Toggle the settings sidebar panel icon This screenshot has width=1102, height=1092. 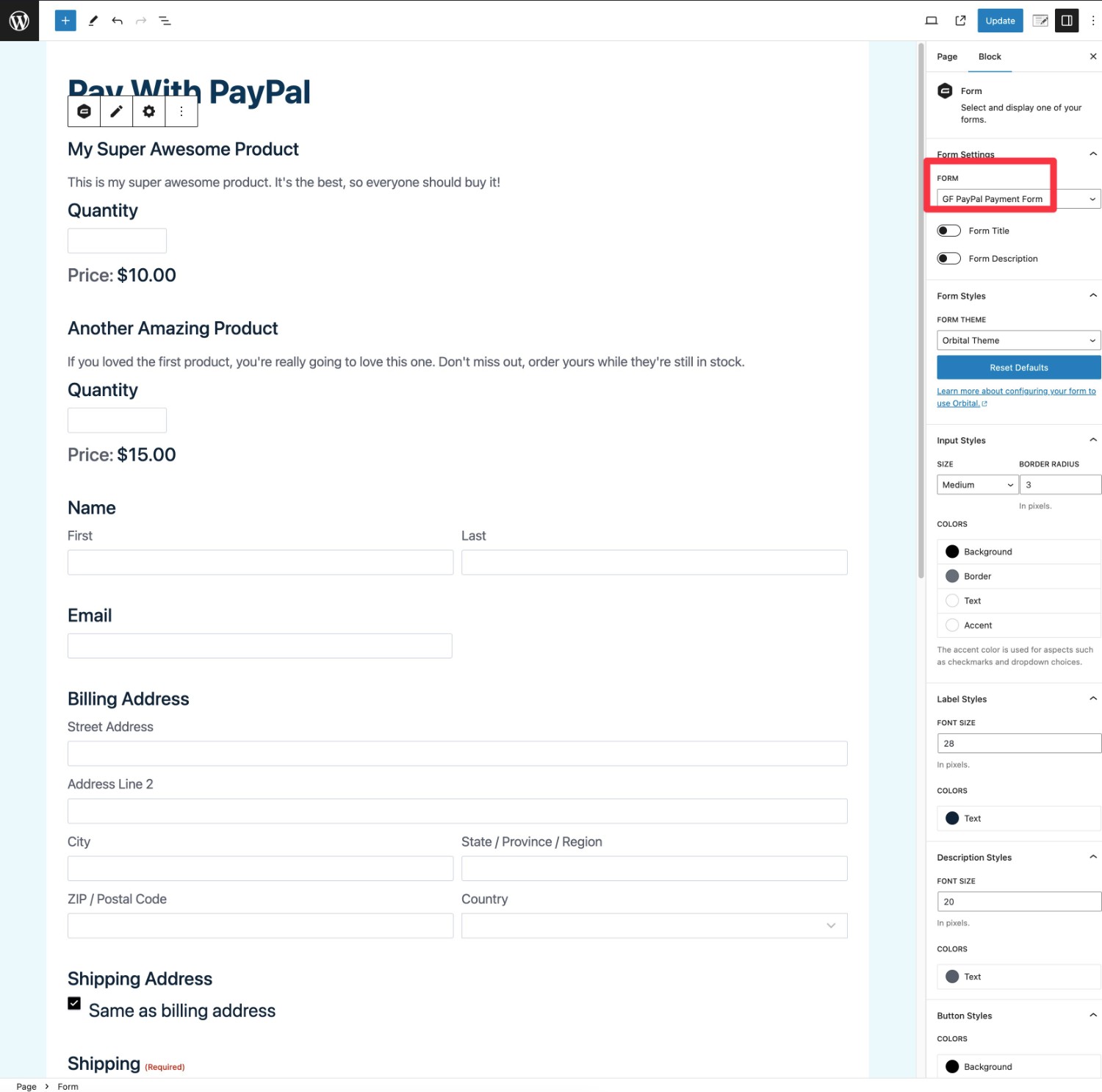click(x=1067, y=21)
